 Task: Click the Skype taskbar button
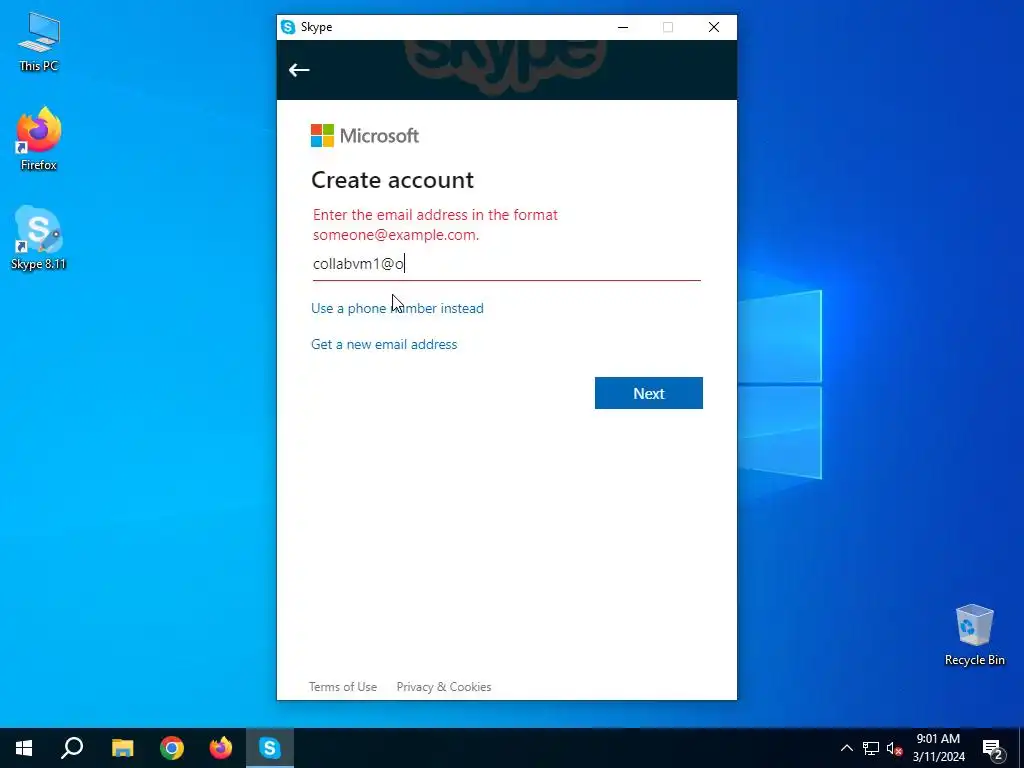click(270, 748)
